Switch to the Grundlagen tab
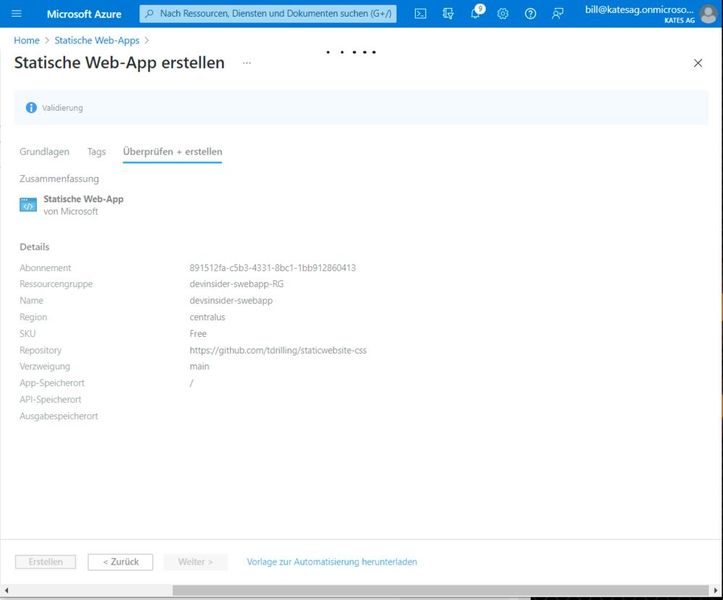Image resolution: width=723 pixels, height=600 pixels. tap(44, 152)
